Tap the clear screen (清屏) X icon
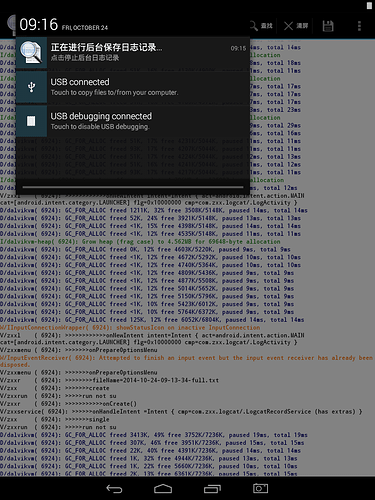 click(288, 26)
